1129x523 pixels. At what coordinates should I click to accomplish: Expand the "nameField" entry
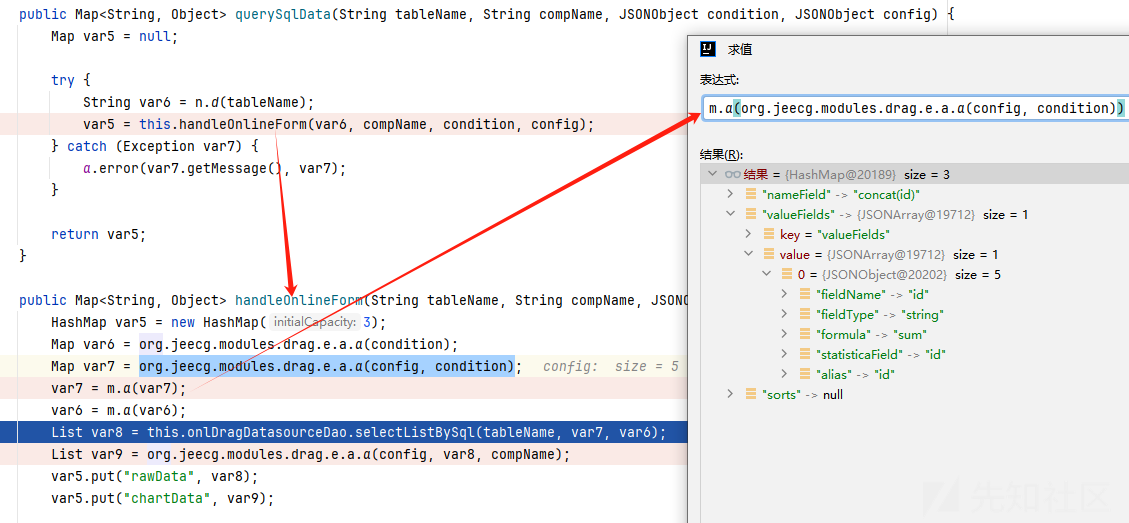pos(730,194)
